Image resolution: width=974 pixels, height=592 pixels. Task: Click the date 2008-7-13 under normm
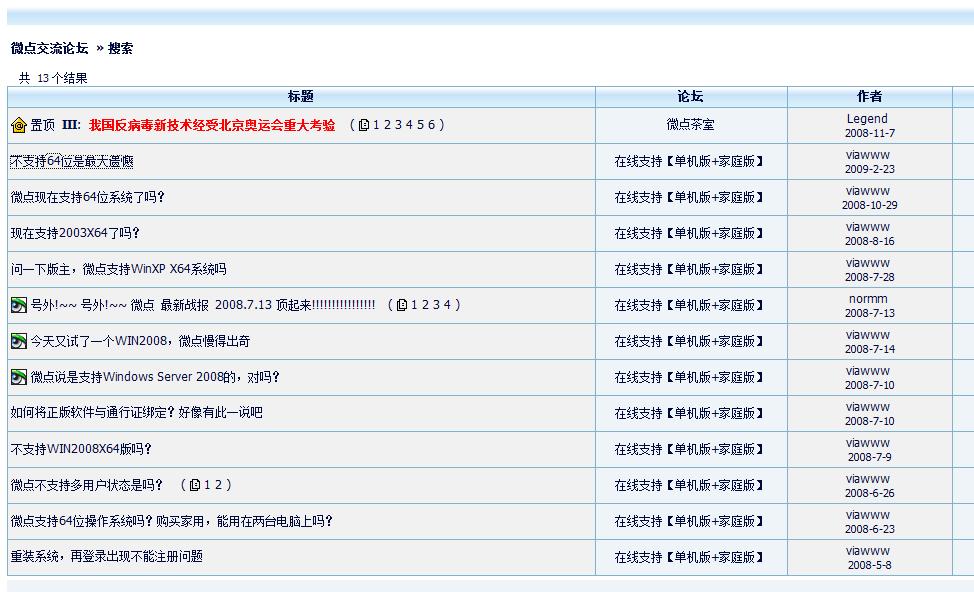(870, 313)
